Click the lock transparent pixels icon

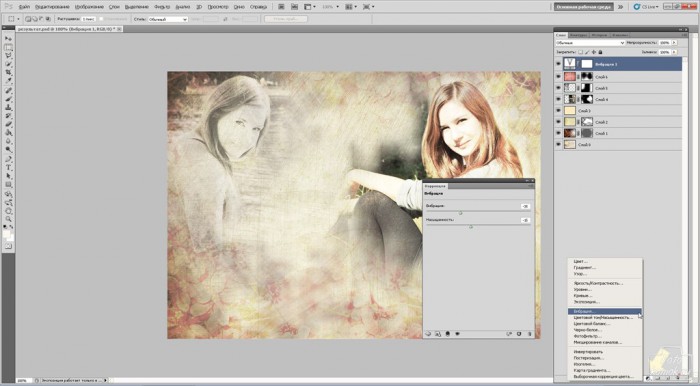pyautogui.click(x=581, y=52)
